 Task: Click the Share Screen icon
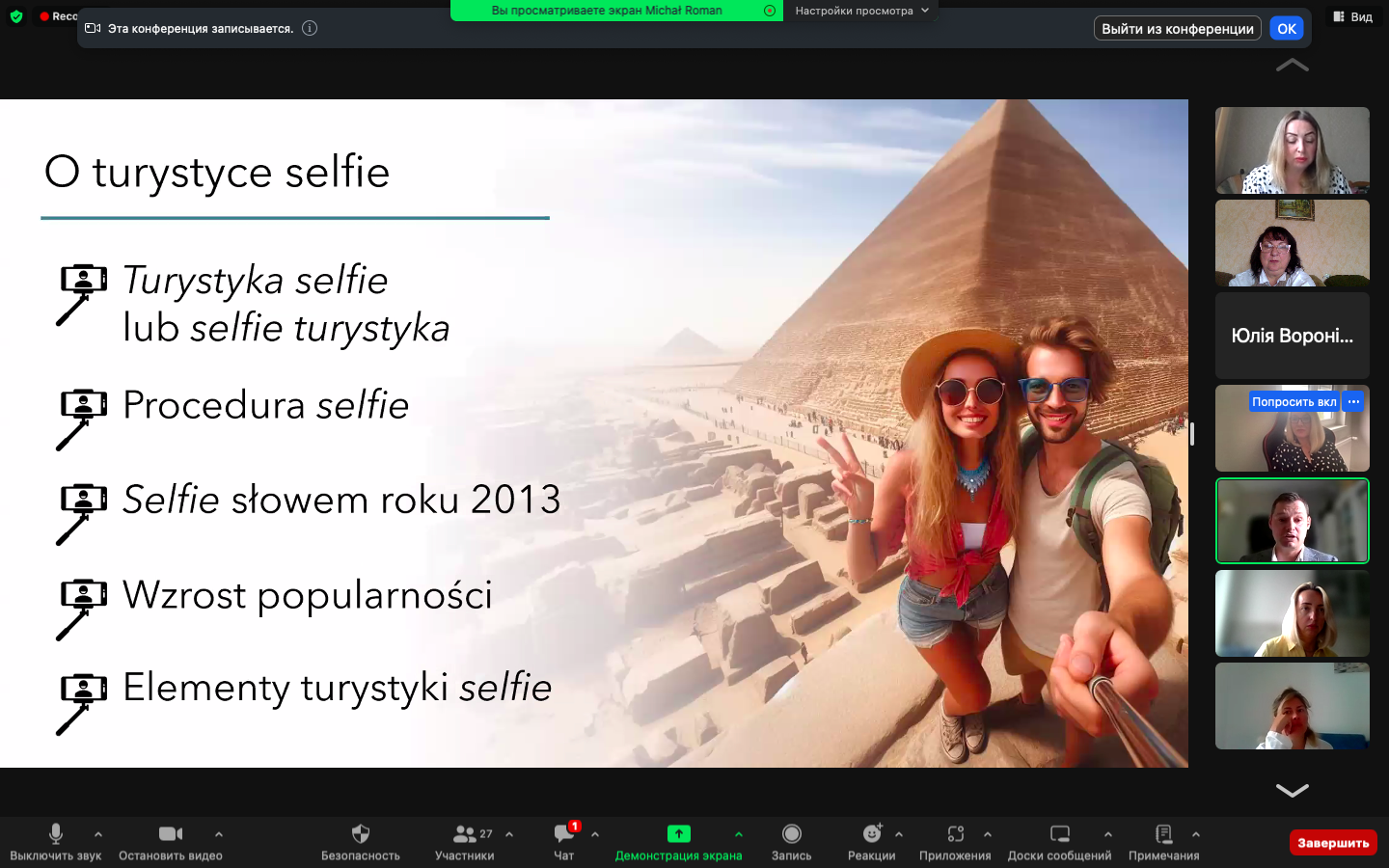(x=678, y=834)
